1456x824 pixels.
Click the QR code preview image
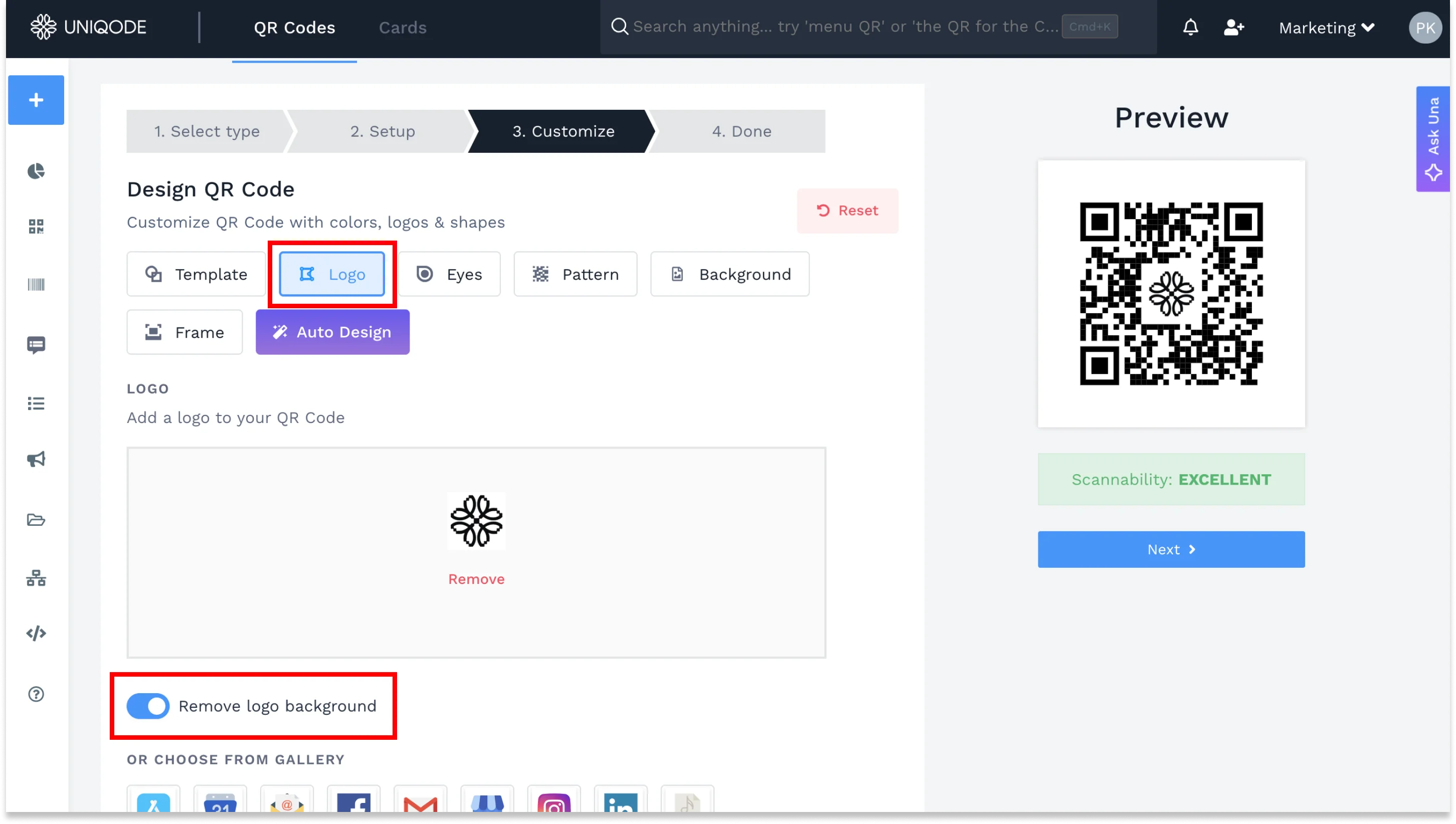point(1171,294)
